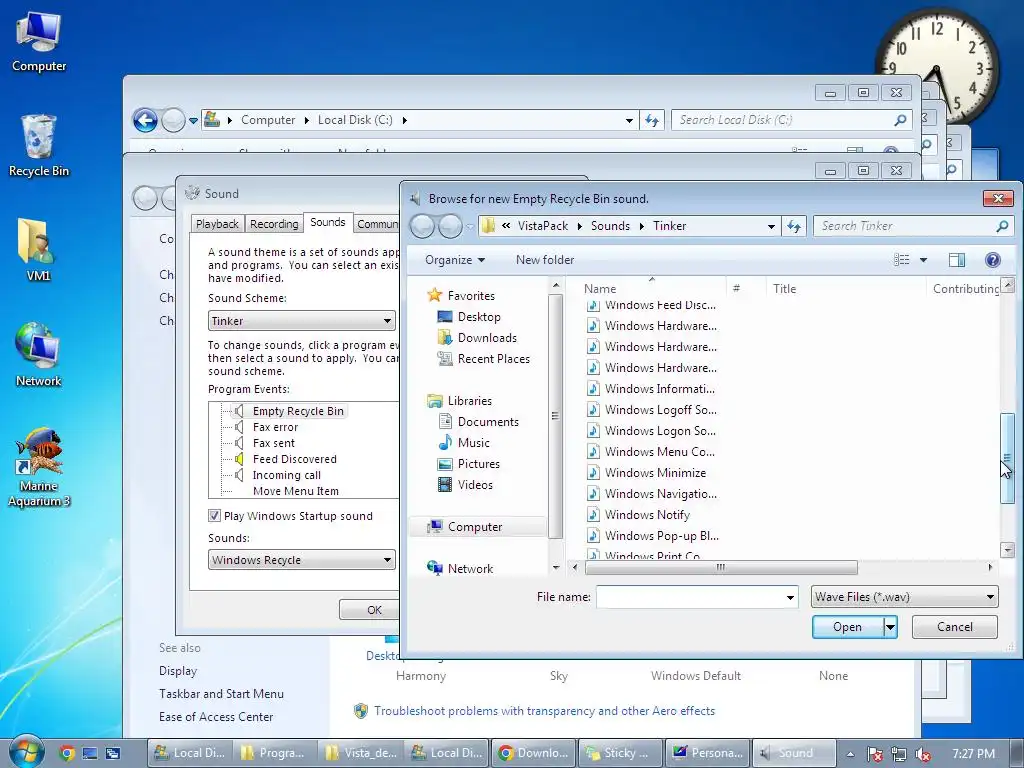Click the navigation pane scrollbar thumb
The image size is (1024, 768).
coord(555,416)
